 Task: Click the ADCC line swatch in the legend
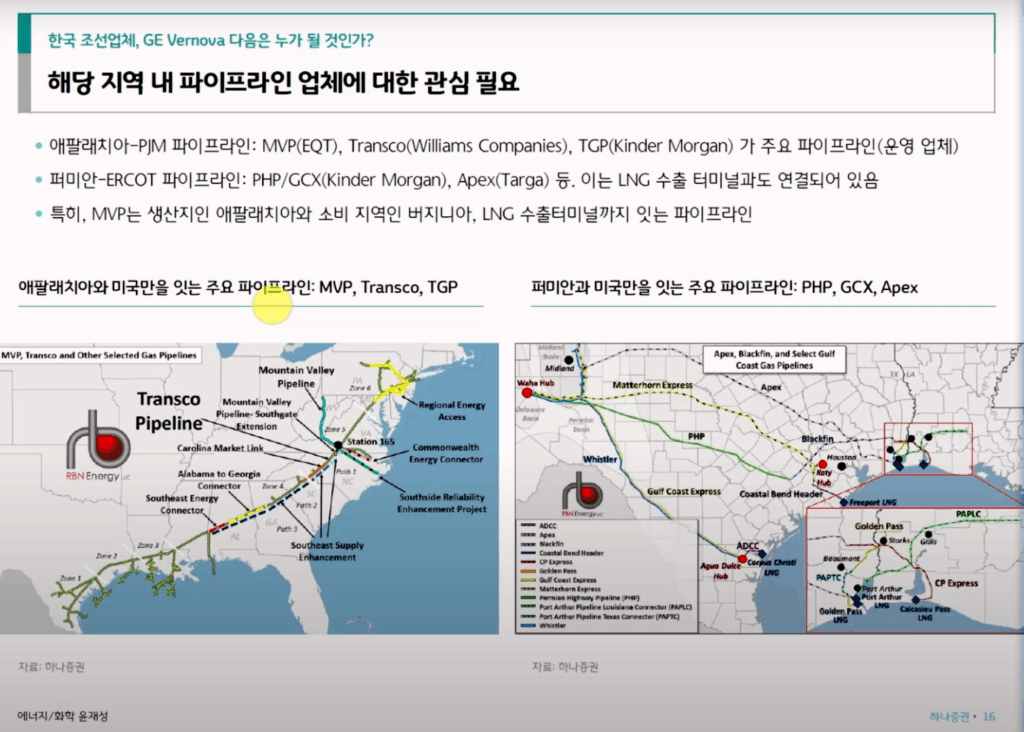[x=528, y=526]
